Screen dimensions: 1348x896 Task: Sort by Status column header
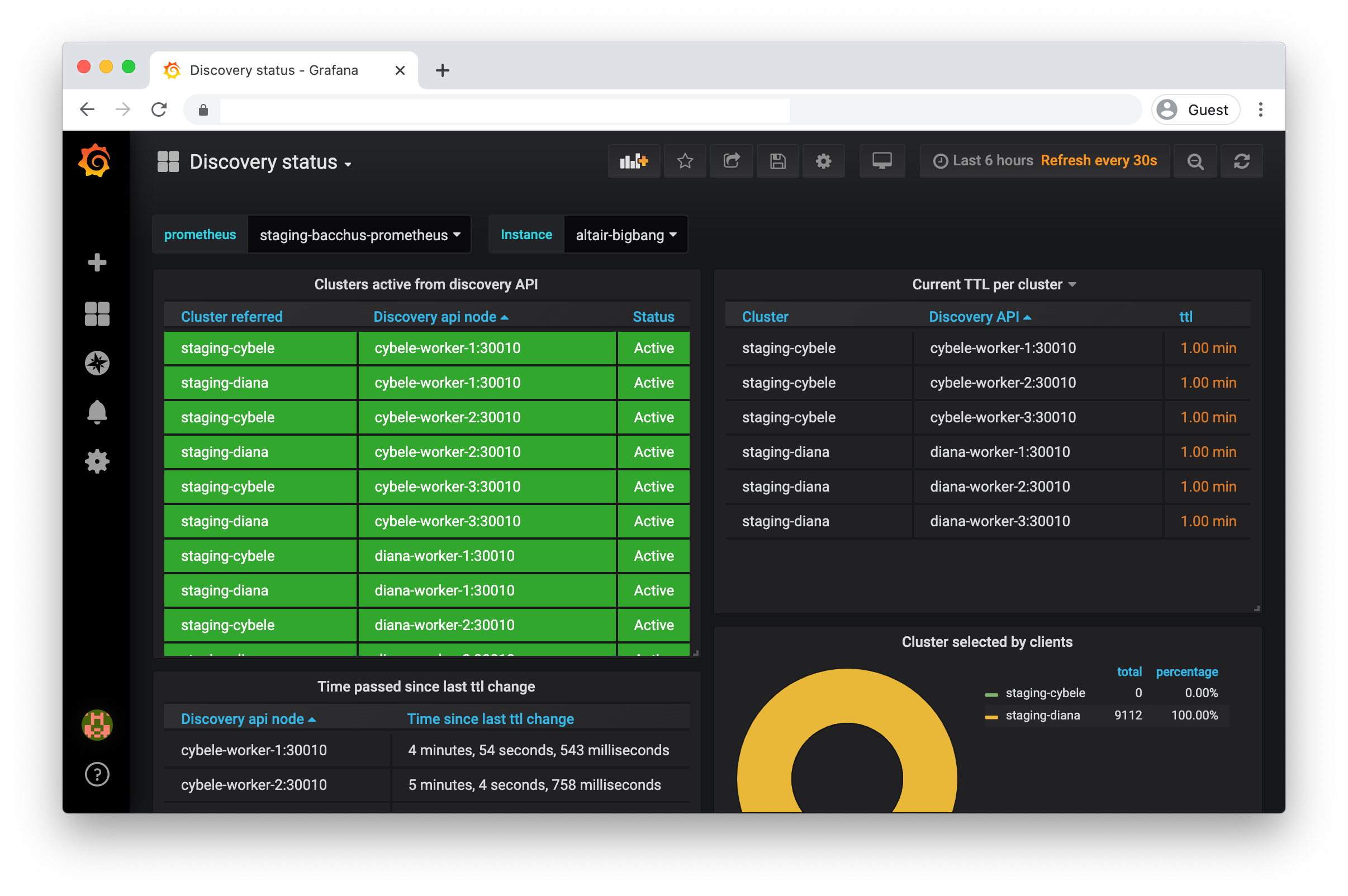click(653, 317)
